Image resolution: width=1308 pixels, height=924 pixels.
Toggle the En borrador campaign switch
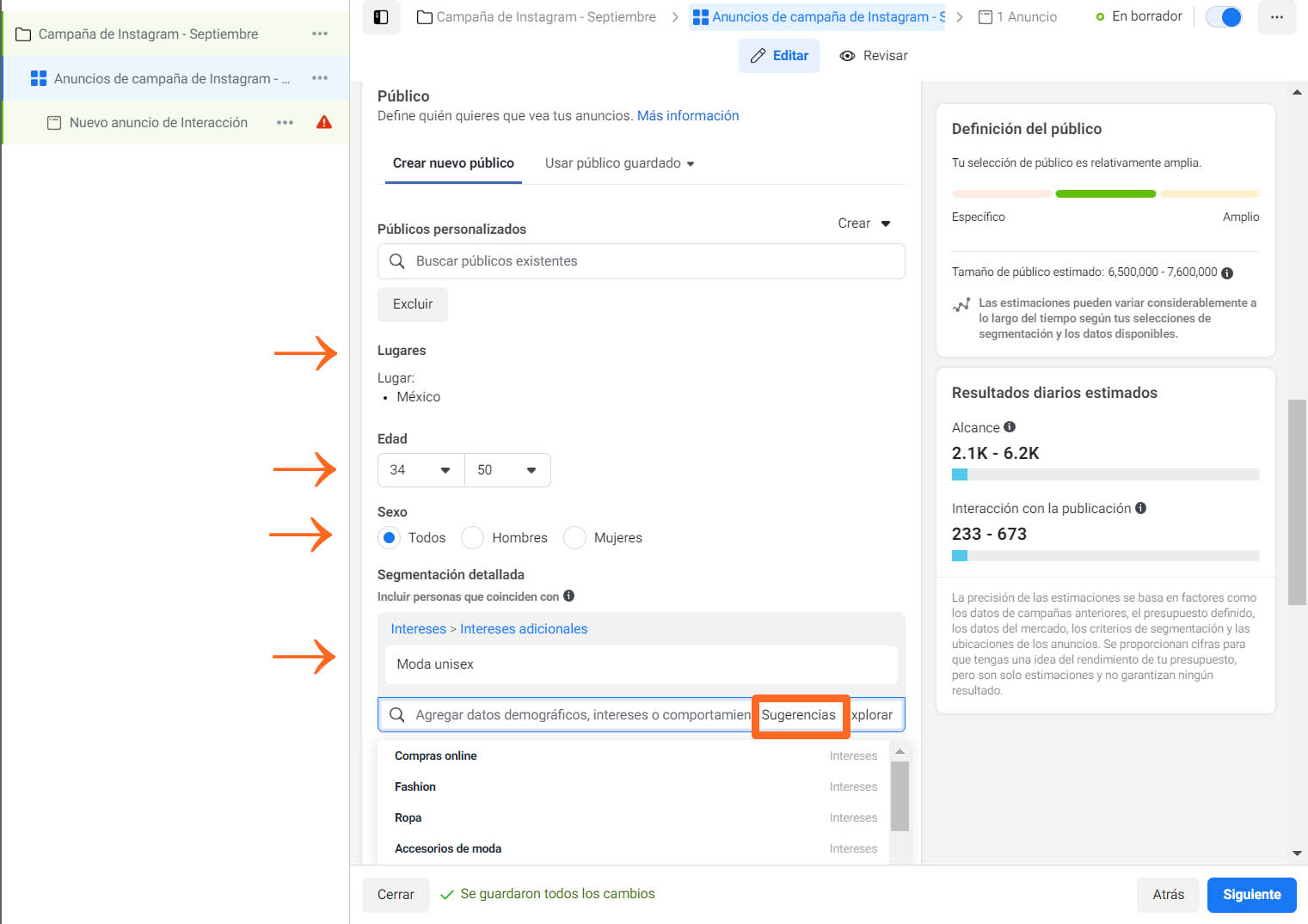(x=1223, y=17)
